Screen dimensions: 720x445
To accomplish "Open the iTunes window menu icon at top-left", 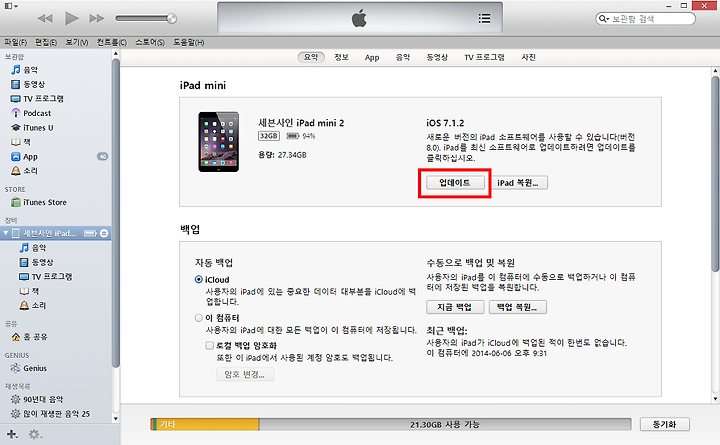I will (x=11, y=6).
